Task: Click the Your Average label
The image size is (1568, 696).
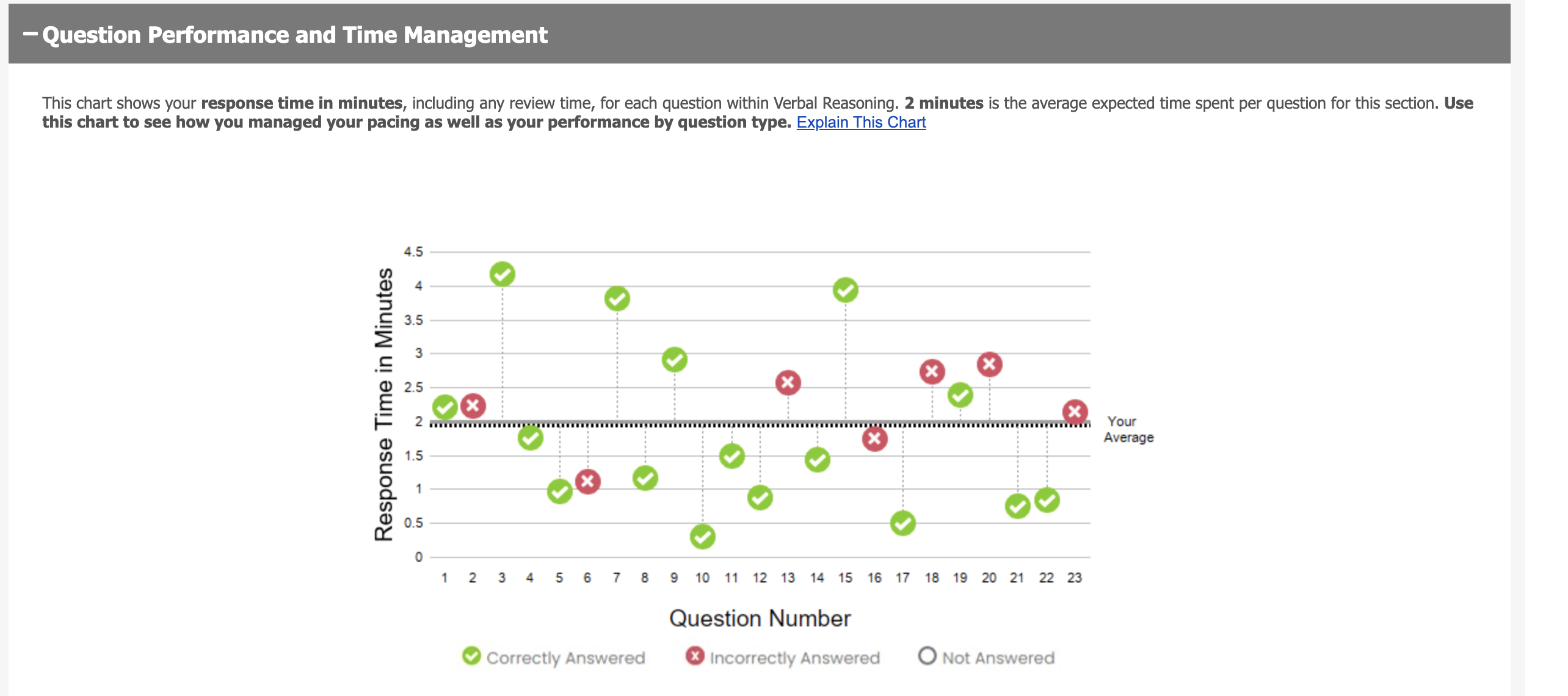Action: (x=1128, y=429)
